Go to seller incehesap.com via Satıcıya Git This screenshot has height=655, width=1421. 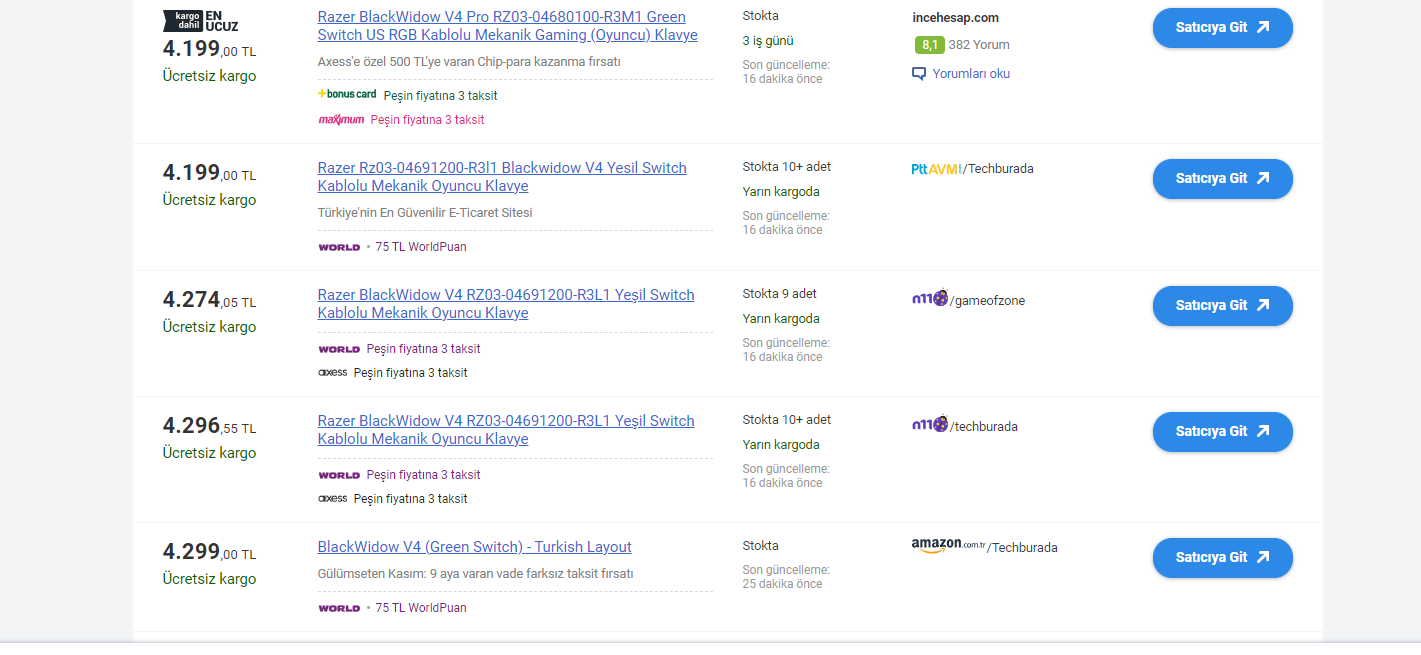(x=1222, y=27)
